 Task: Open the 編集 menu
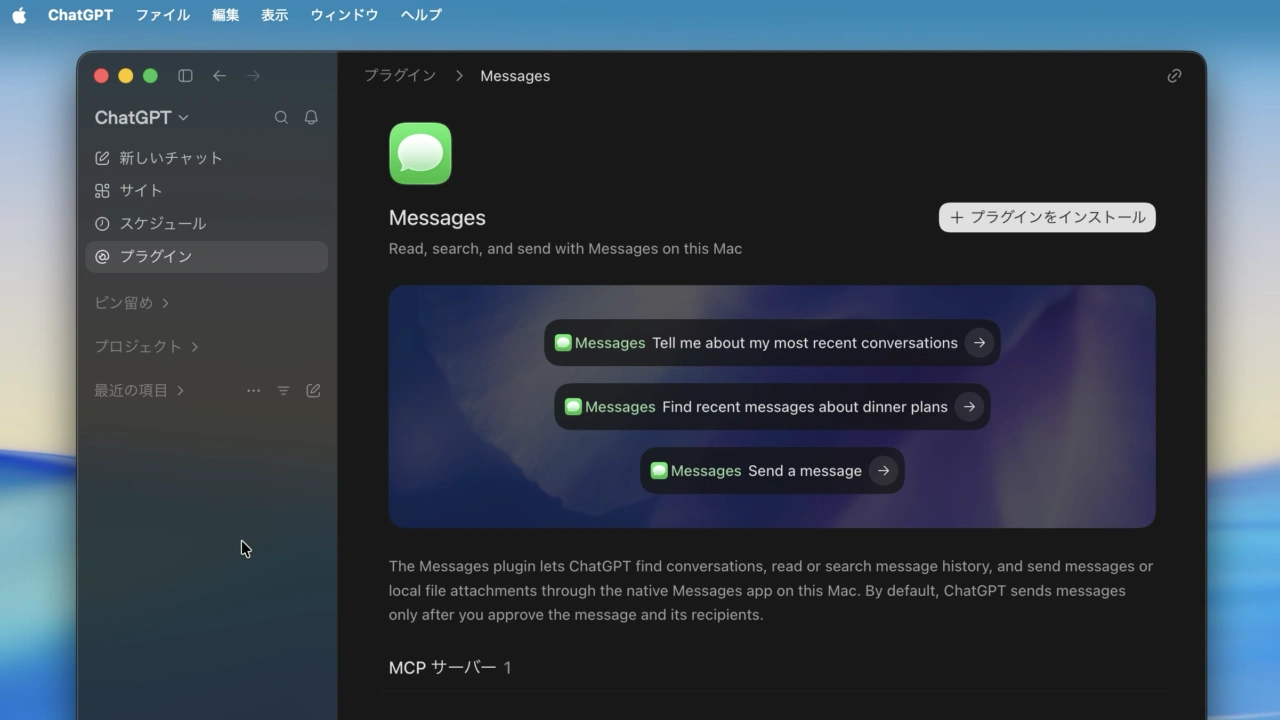[x=226, y=15]
